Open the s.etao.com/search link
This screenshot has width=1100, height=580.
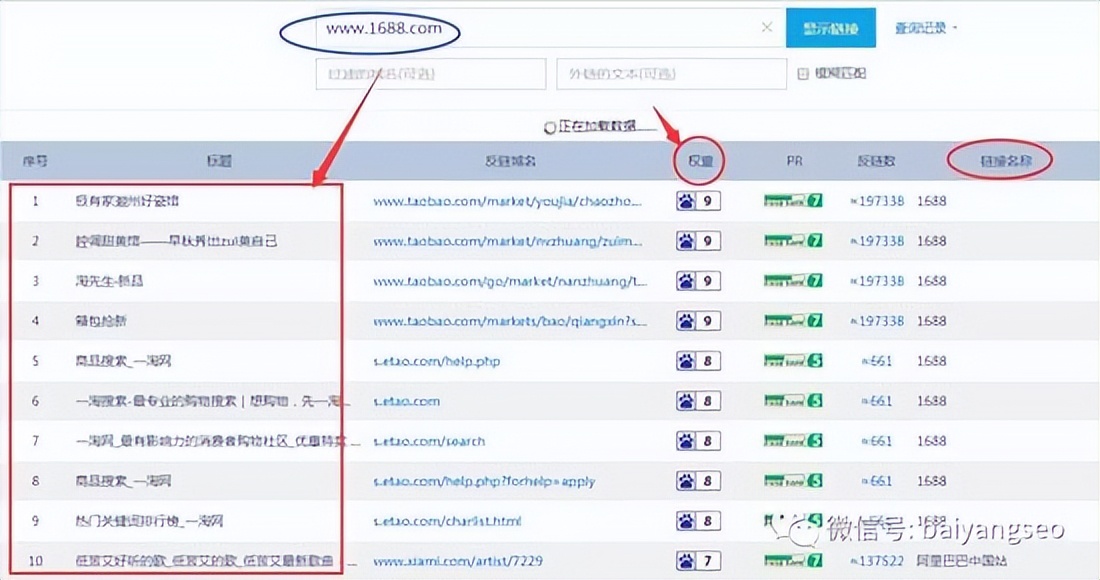tap(433, 440)
